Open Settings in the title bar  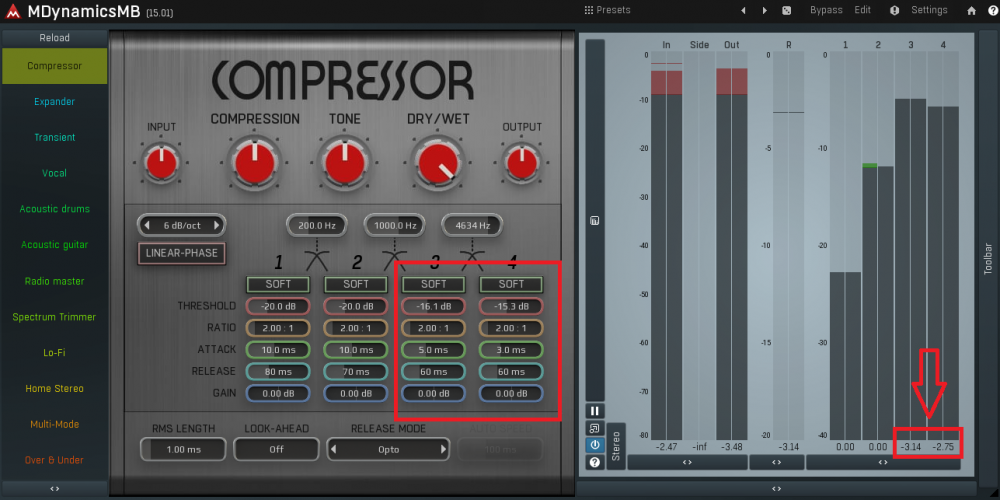pyautogui.click(x=929, y=10)
